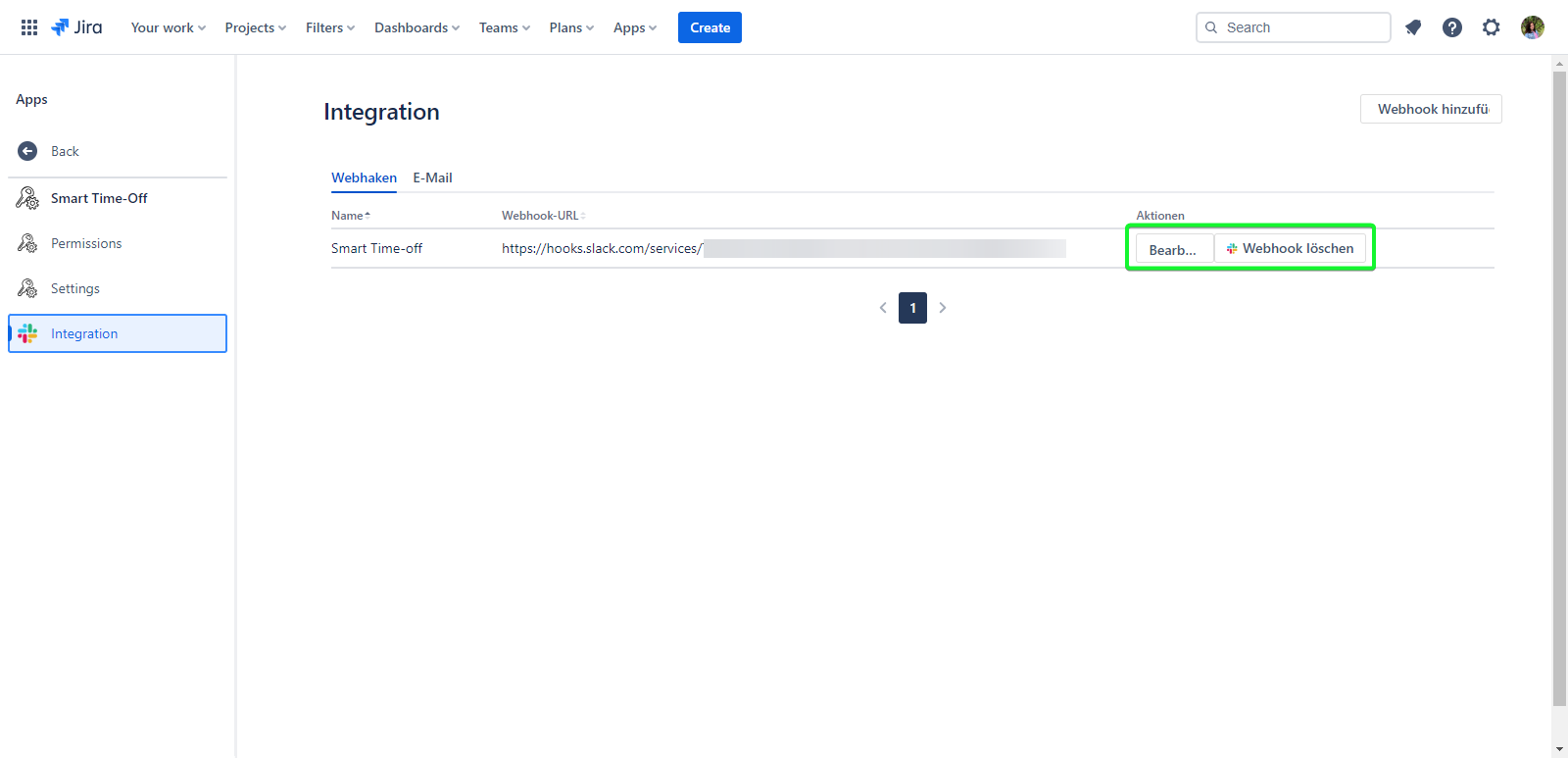Screen dimensions: 1568x758
Task: Open the Teams menu
Action: tap(504, 27)
